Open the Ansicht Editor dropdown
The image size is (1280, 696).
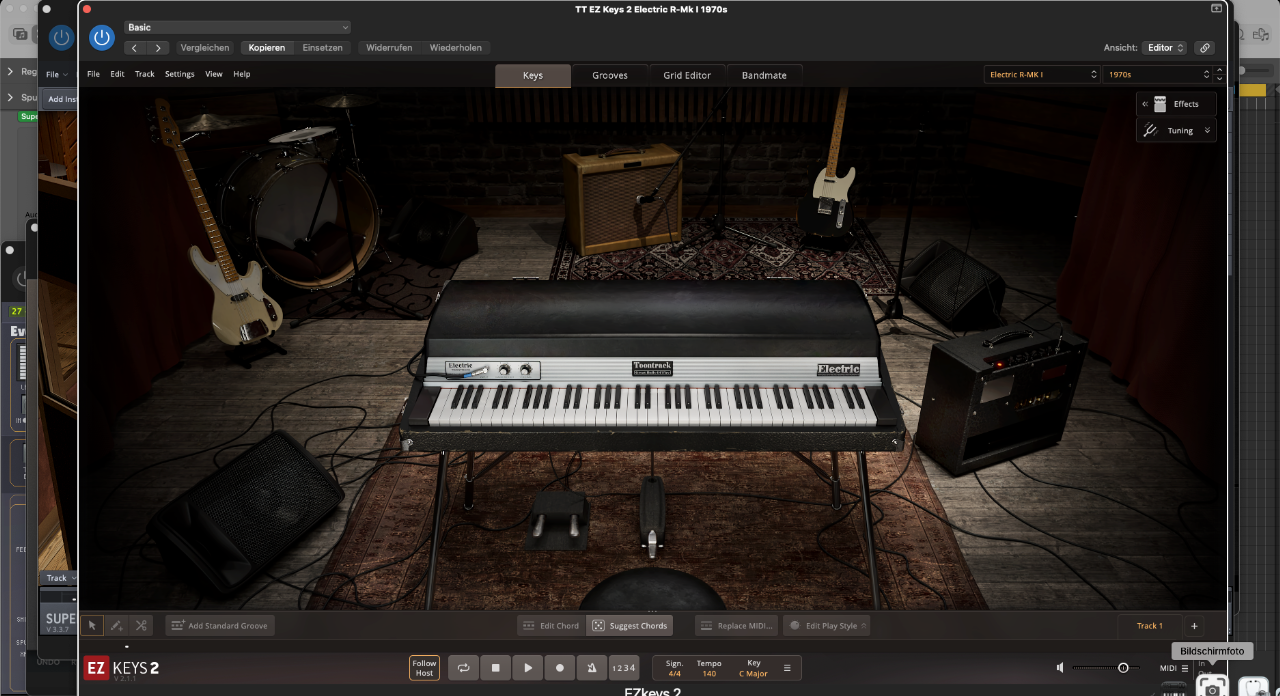coord(1164,48)
